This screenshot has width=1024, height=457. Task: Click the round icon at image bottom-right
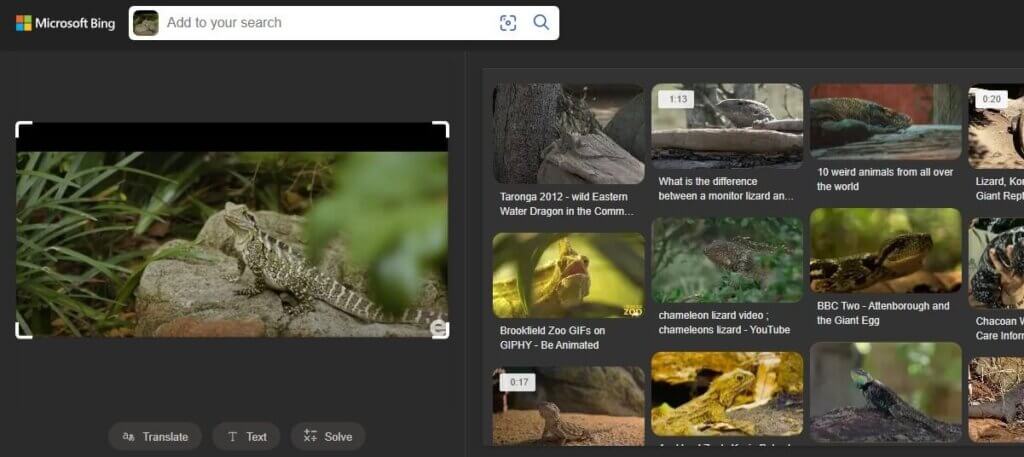tap(438, 329)
